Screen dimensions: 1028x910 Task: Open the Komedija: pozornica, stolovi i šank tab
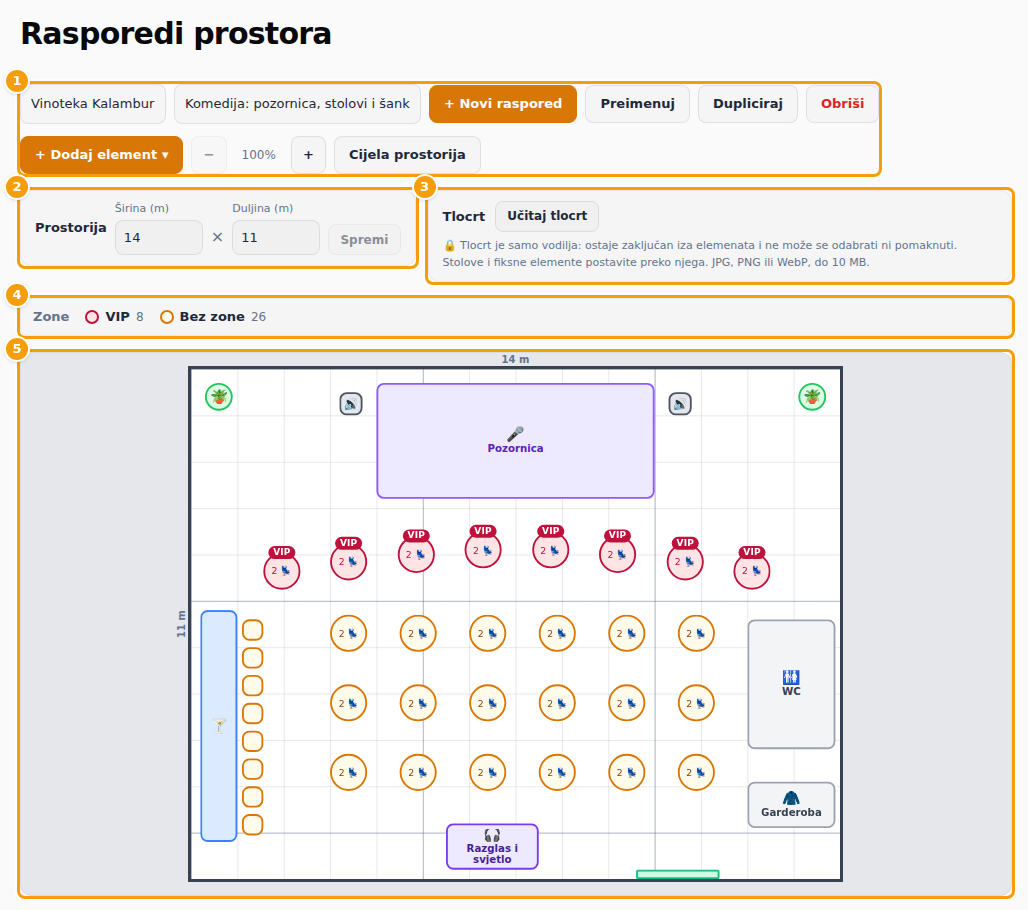pyautogui.click(x=297, y=104)
